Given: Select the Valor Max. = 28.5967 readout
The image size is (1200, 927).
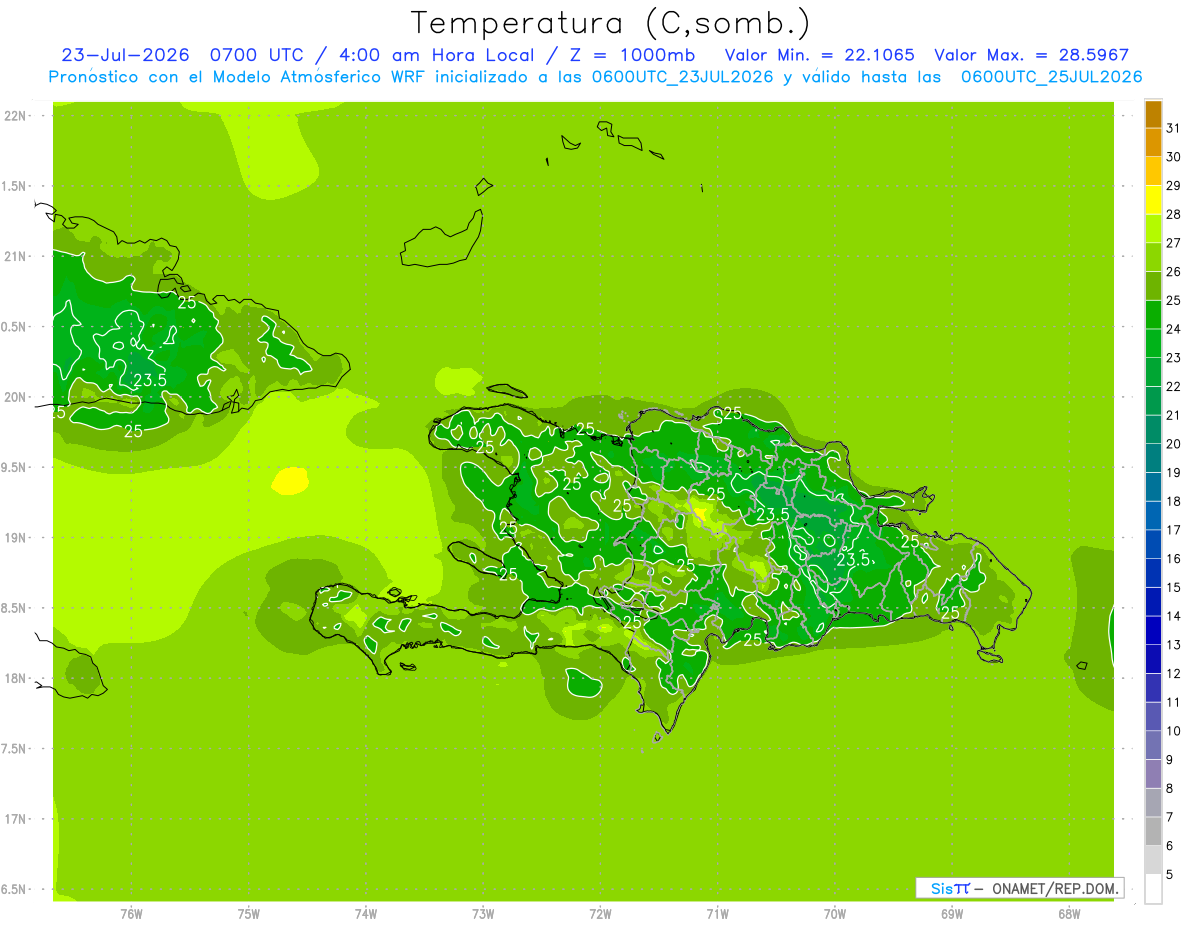Looking at the screenshot, I should [1031, 55].
